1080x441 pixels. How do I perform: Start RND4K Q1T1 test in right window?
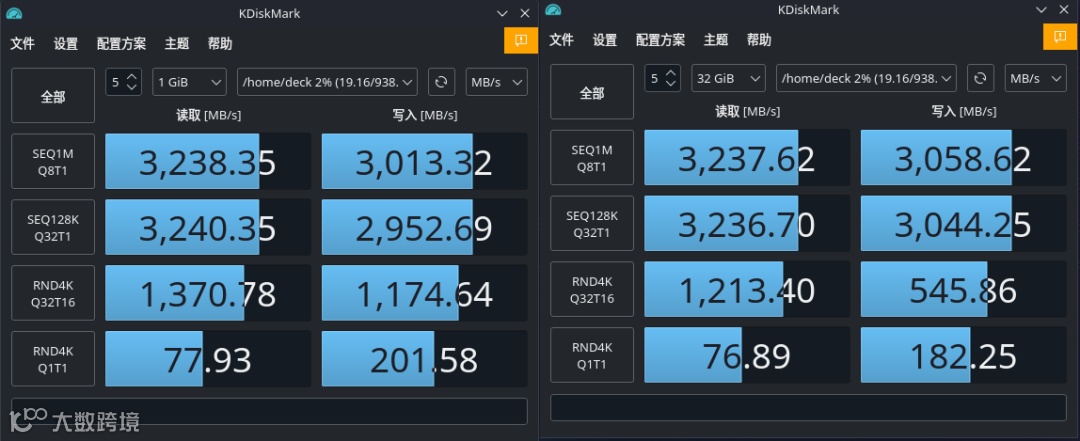point(592,355)
